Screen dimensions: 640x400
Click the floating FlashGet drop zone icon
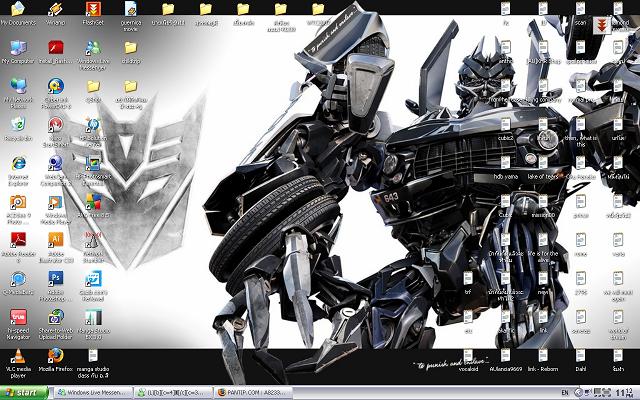602,25
